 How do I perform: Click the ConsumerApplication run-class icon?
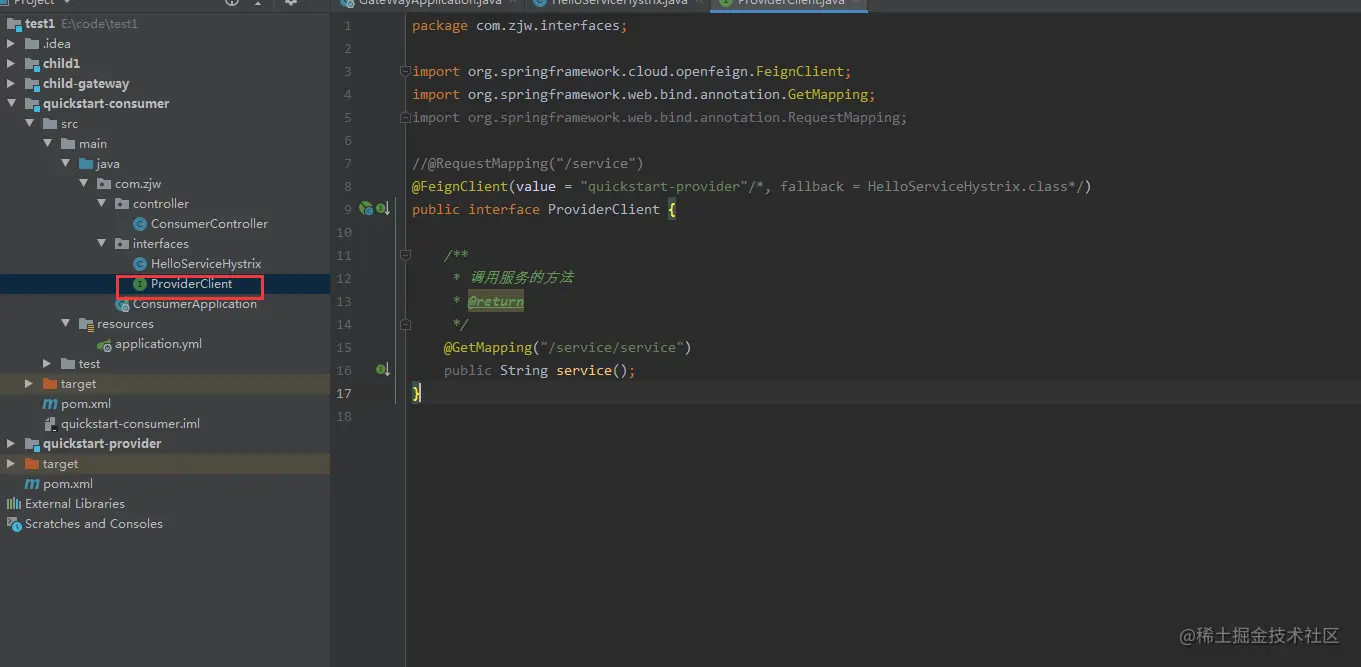click(x=122, y=304)
